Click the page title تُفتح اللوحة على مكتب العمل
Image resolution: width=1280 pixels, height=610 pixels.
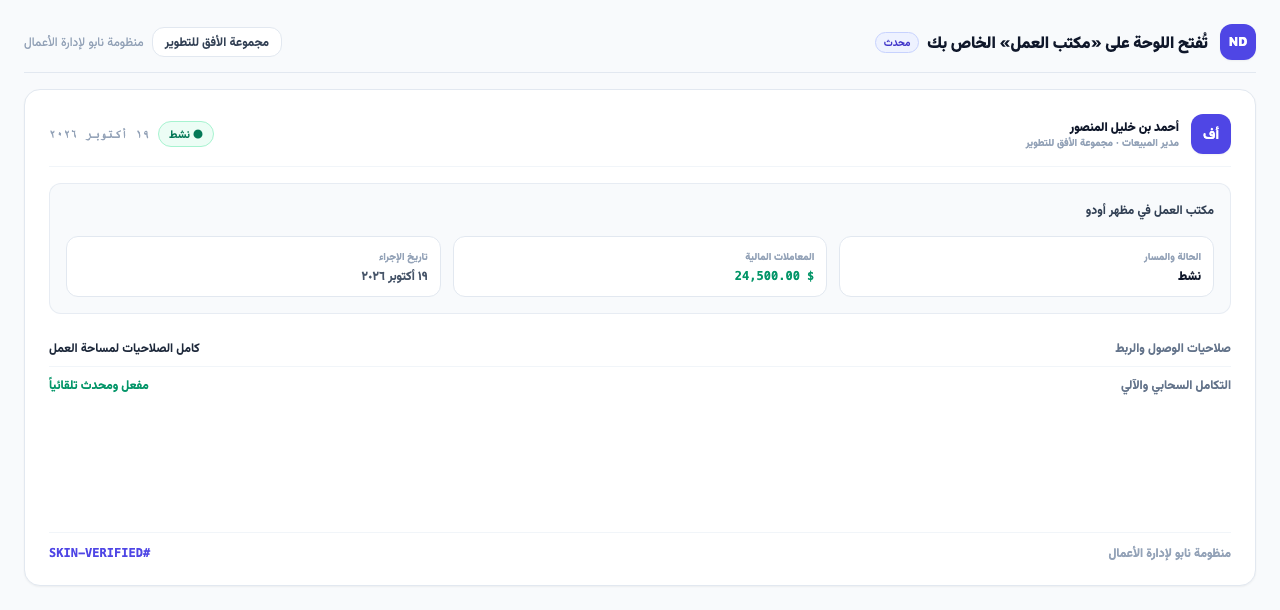pyautogui.click(x=1067, y=42)
